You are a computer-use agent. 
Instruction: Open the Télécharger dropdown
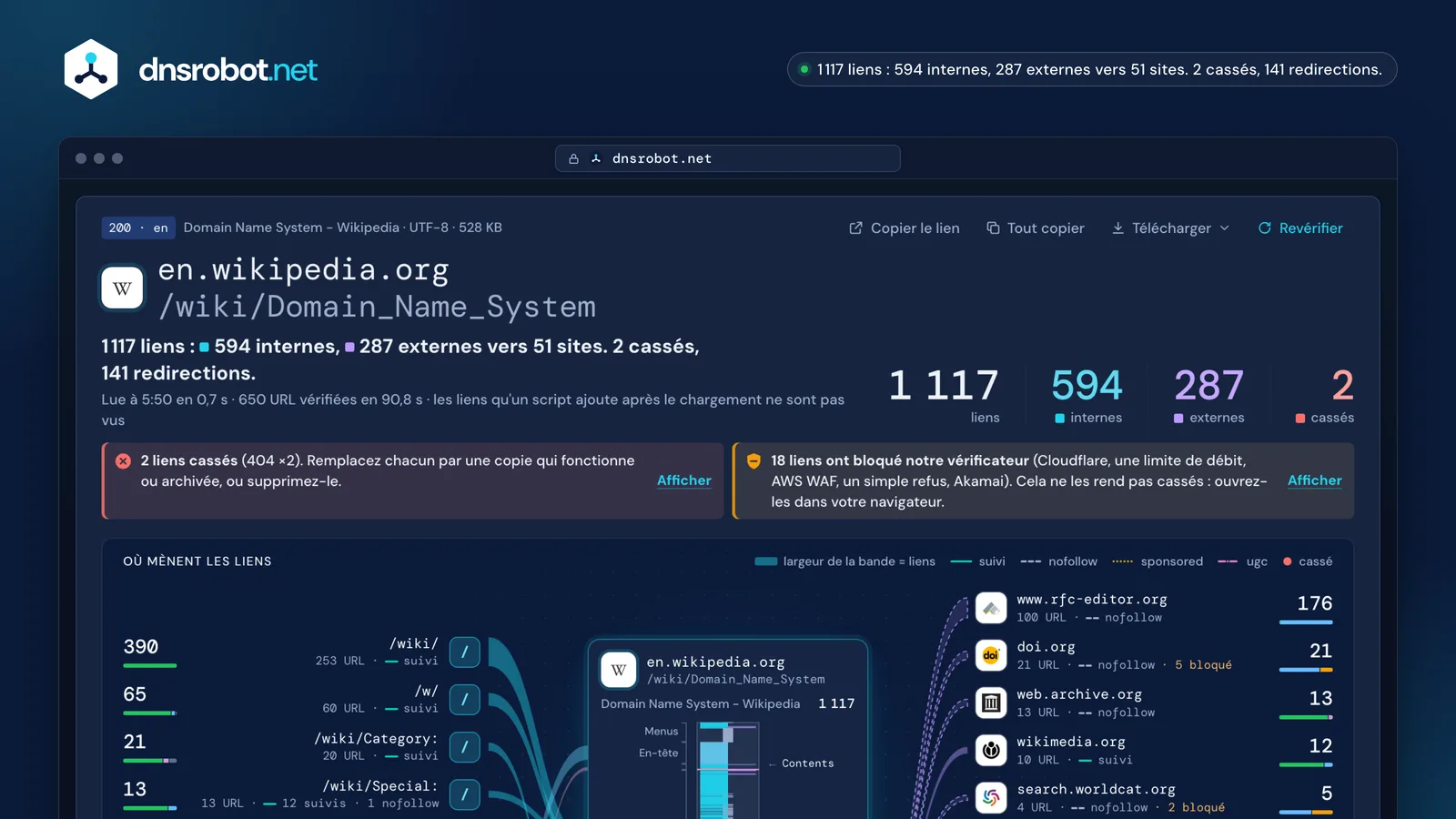tap(1171, 228)
